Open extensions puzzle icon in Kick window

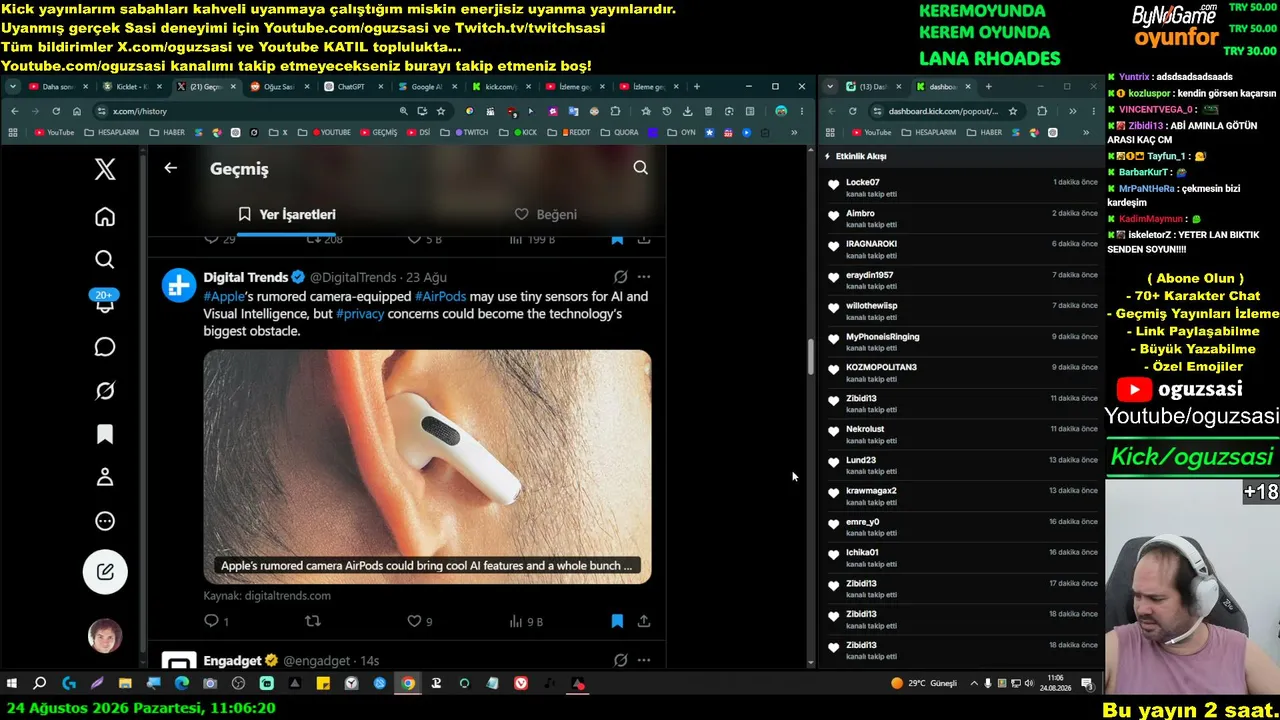pos(1042,111)
